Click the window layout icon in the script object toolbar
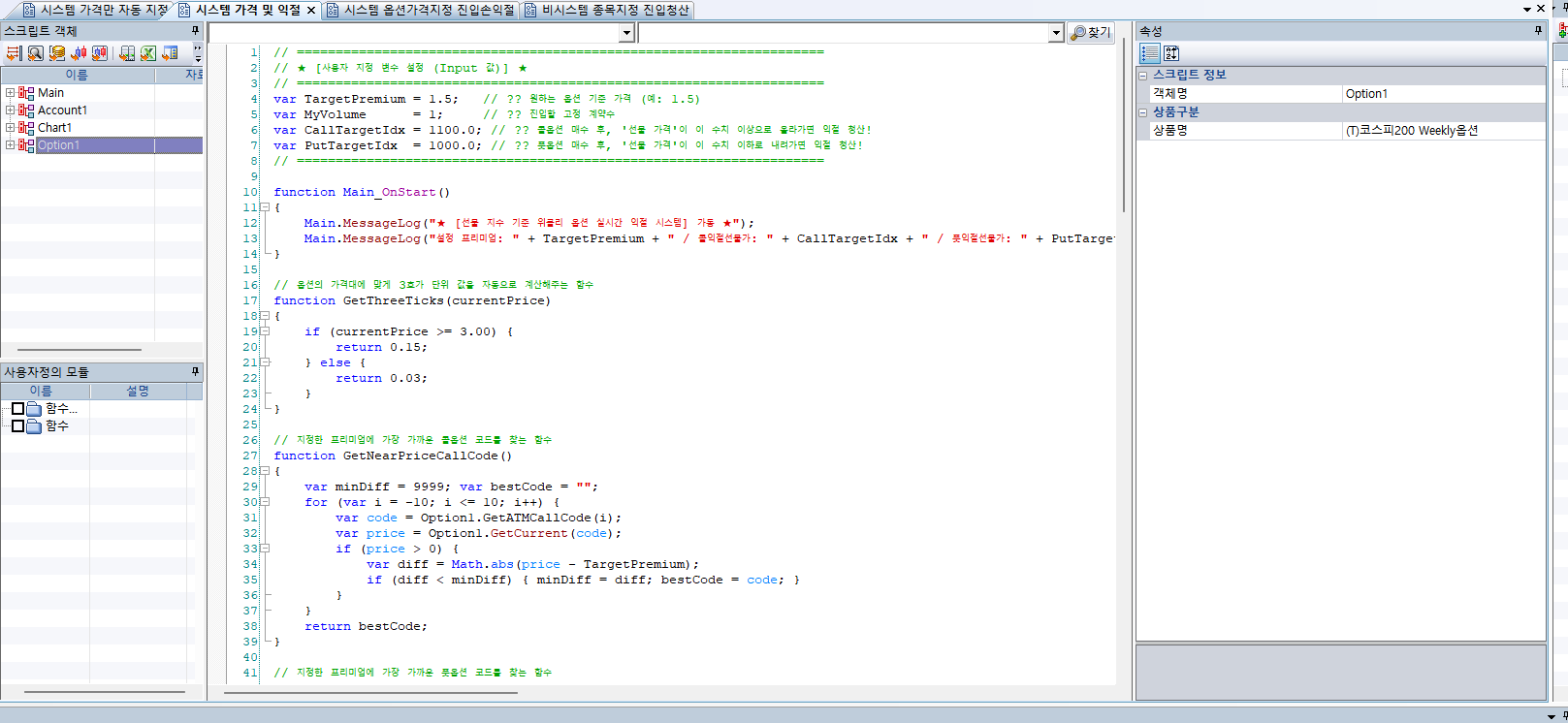This screenshot has width=1568, height=723. click(171, 53)
